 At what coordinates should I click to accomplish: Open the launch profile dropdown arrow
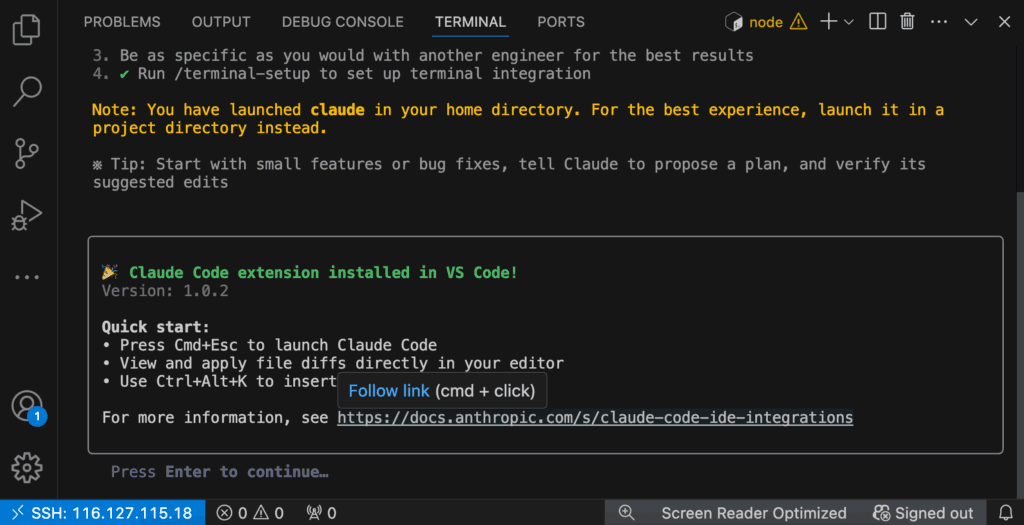coord(849,22)
